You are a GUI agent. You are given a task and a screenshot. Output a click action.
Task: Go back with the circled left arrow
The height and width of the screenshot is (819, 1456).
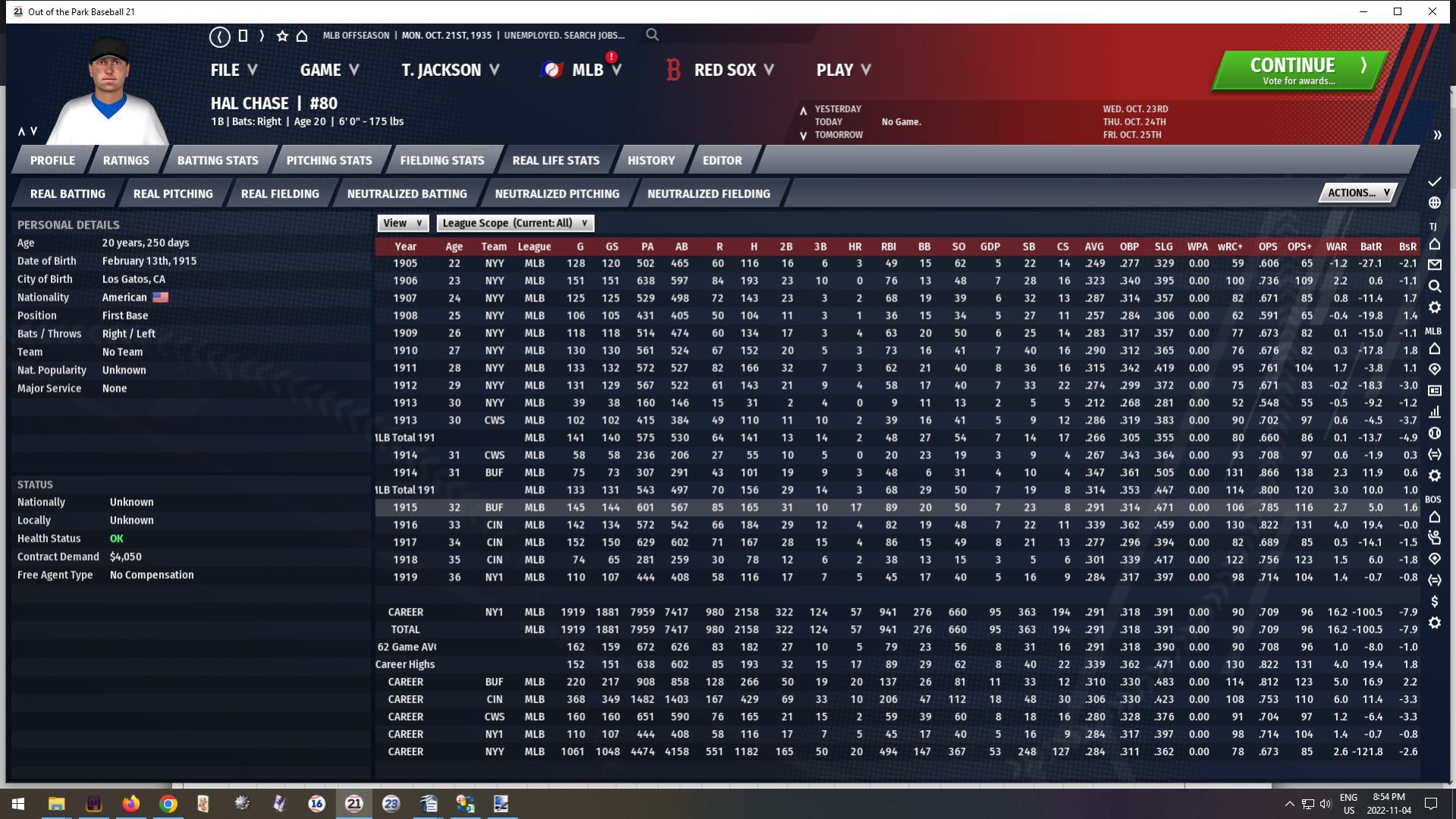click(x=220, y=36)
